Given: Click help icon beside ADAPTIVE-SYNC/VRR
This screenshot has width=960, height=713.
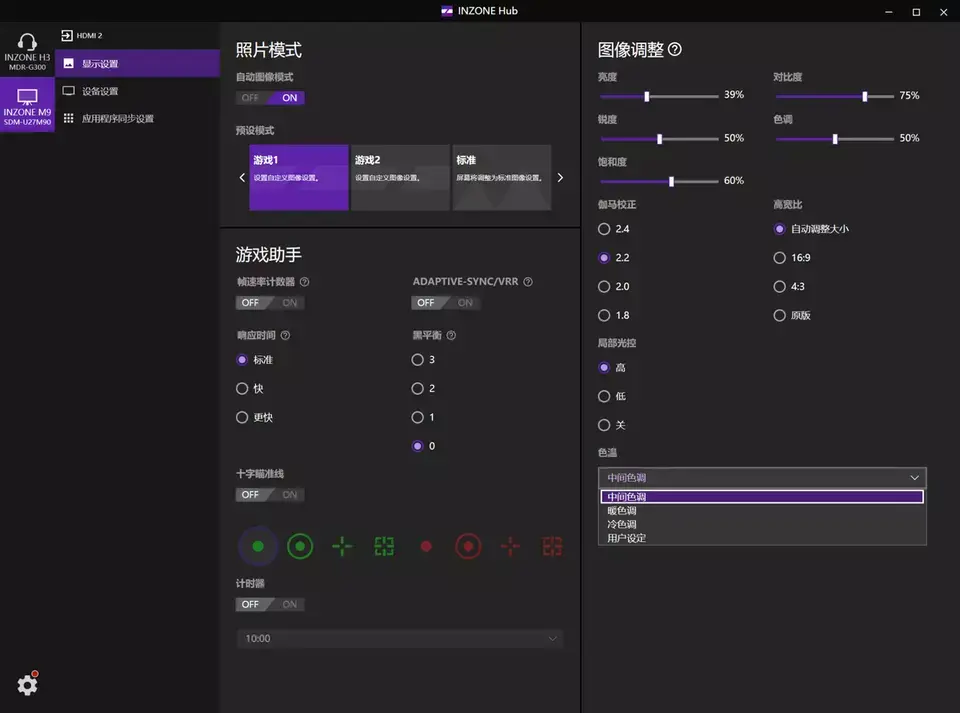Looking at the screenshot, I should (x=528, y=282).
